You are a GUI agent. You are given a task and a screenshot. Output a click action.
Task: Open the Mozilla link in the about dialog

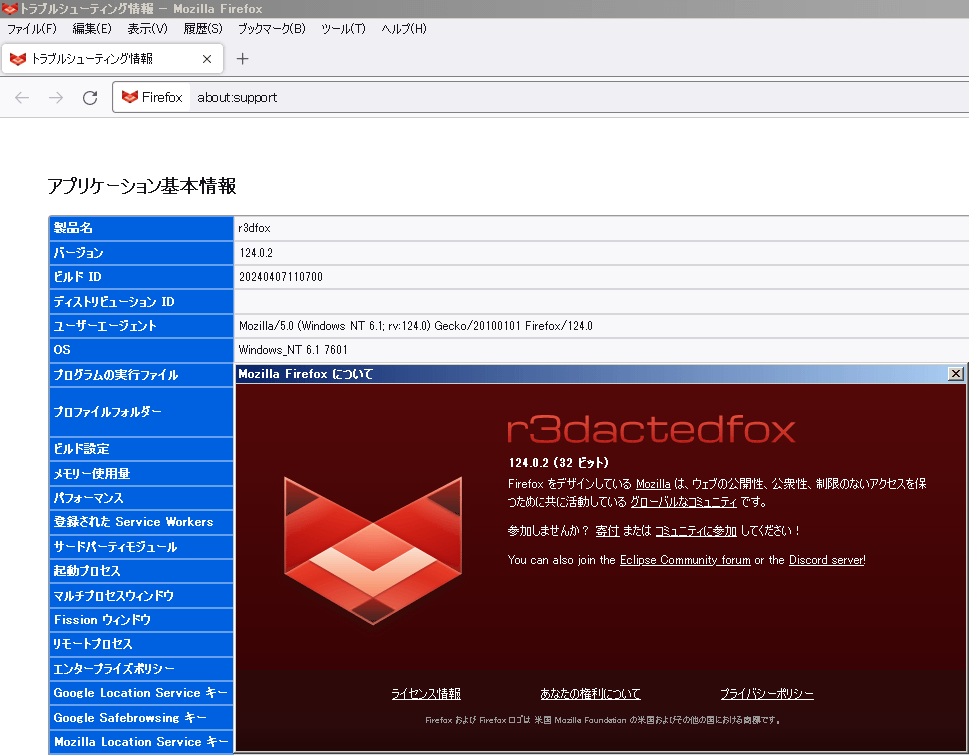[653, 484]
